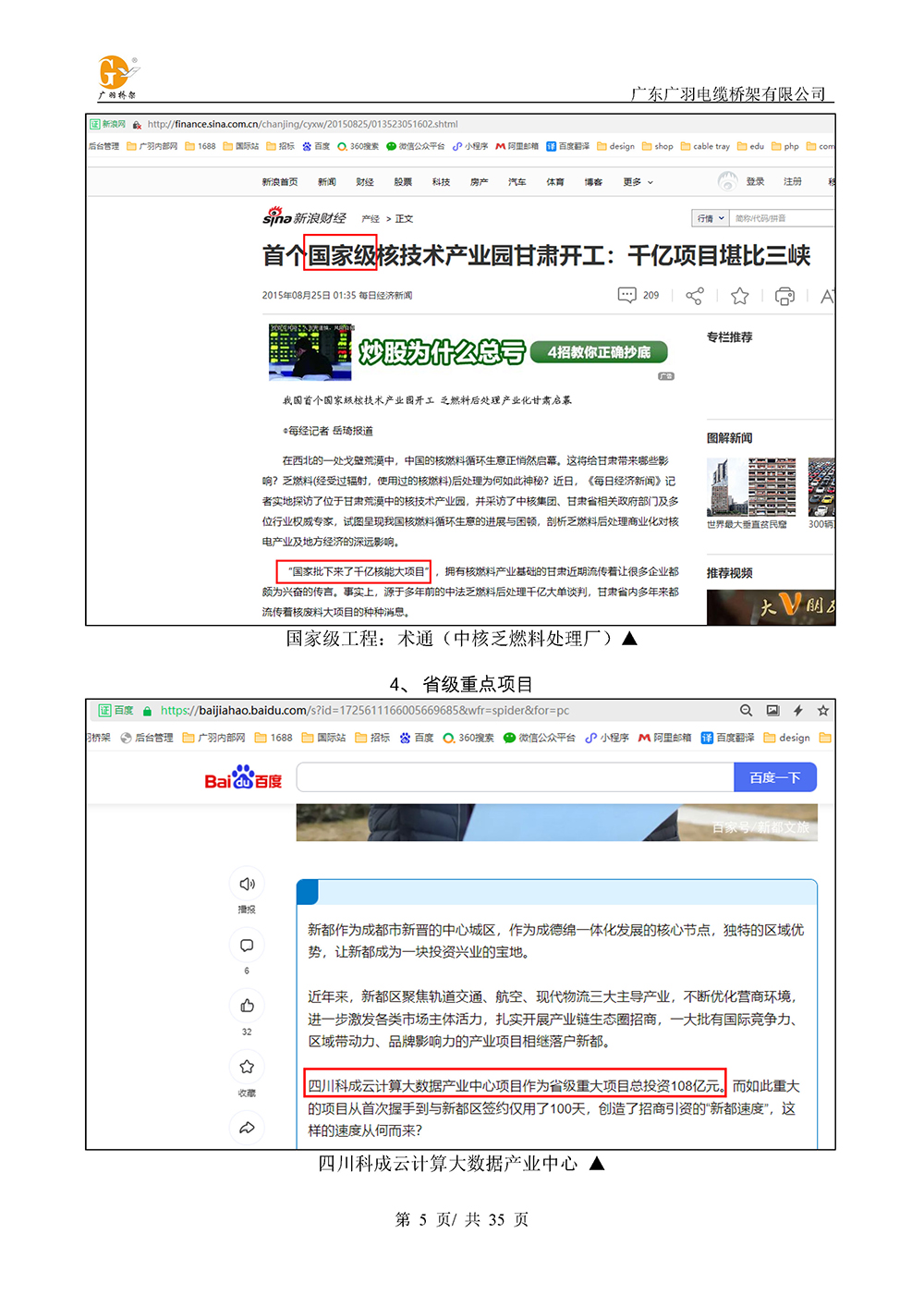
Task: Open the 百度翻译 bookmark in the Sina browser
Action: point(568,146)
